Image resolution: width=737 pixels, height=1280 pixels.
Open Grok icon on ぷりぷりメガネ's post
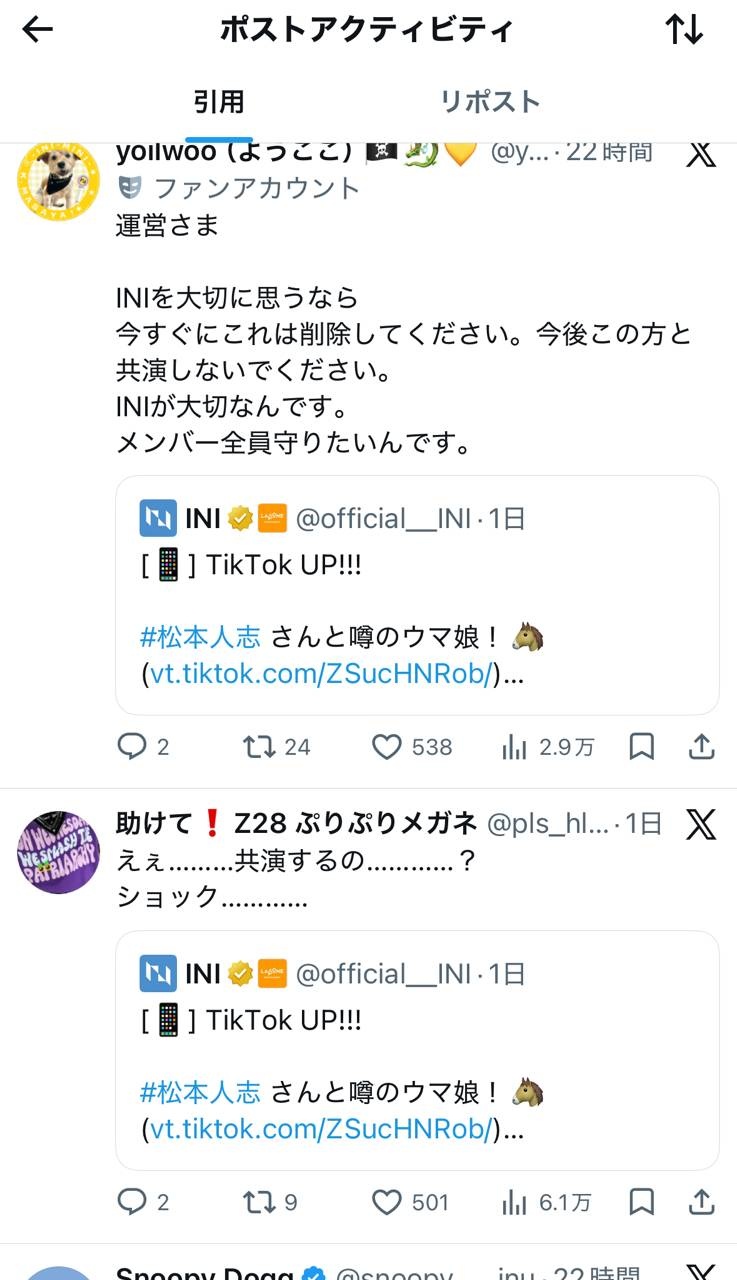click(x=701, y=824)
